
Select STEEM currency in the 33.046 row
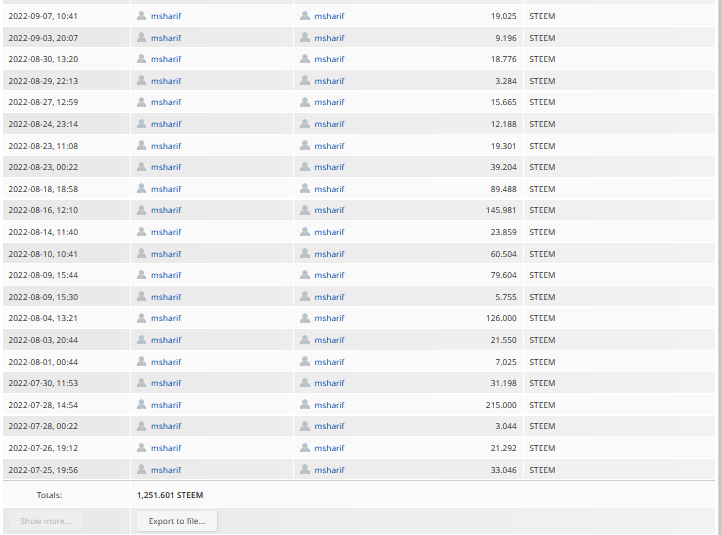point(542,470)
